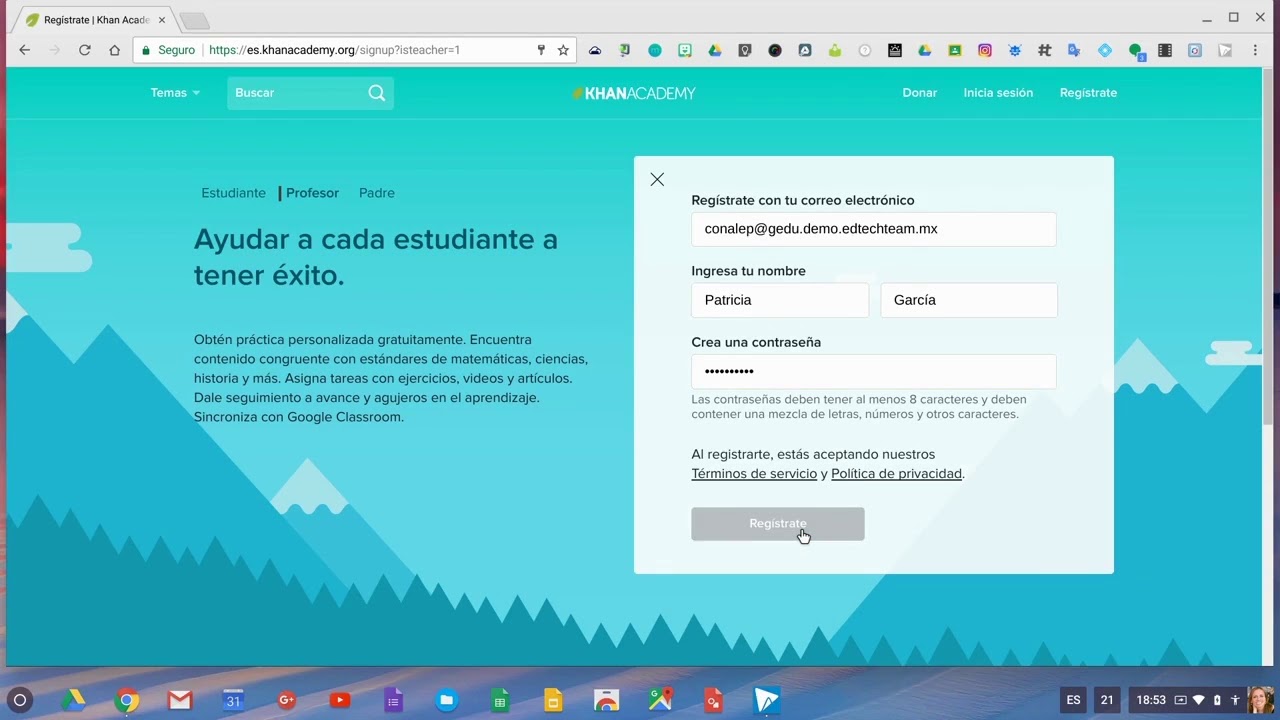Click the ES keyboard language indicator

pyautogui.click(x=1073, y=700)
